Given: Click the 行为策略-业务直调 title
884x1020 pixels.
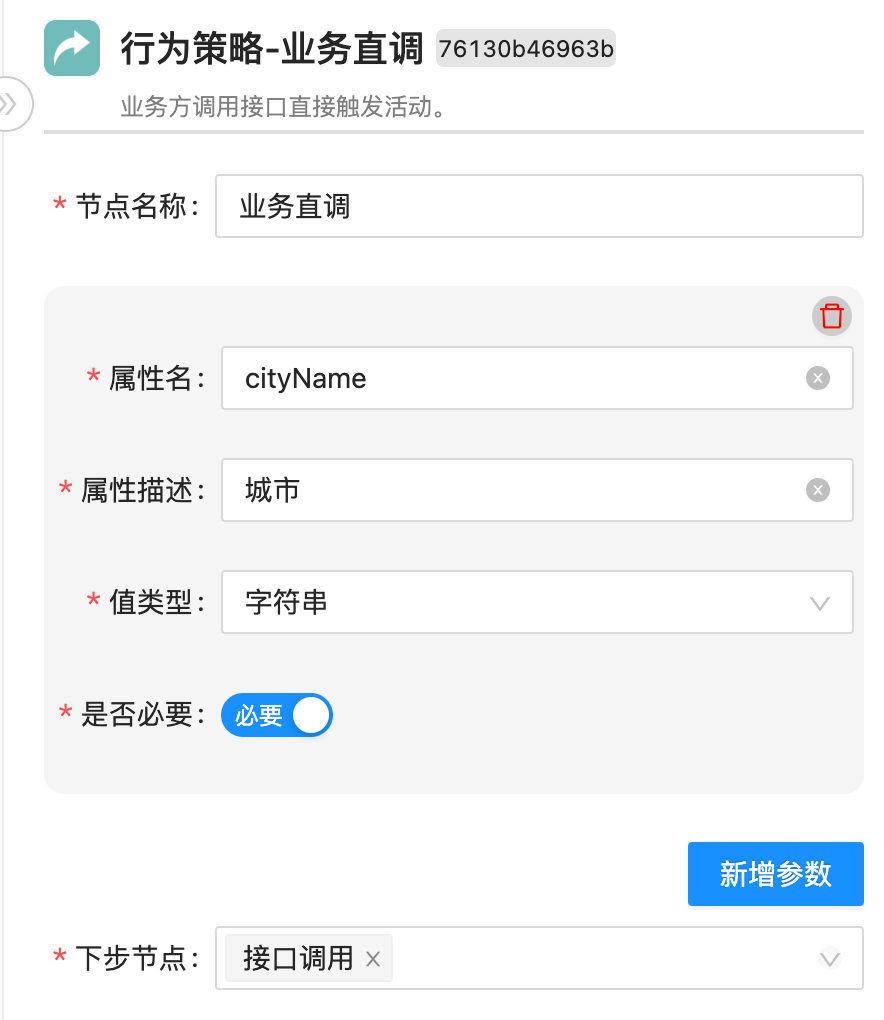Looking at the screenshot, I should [272, 49].
